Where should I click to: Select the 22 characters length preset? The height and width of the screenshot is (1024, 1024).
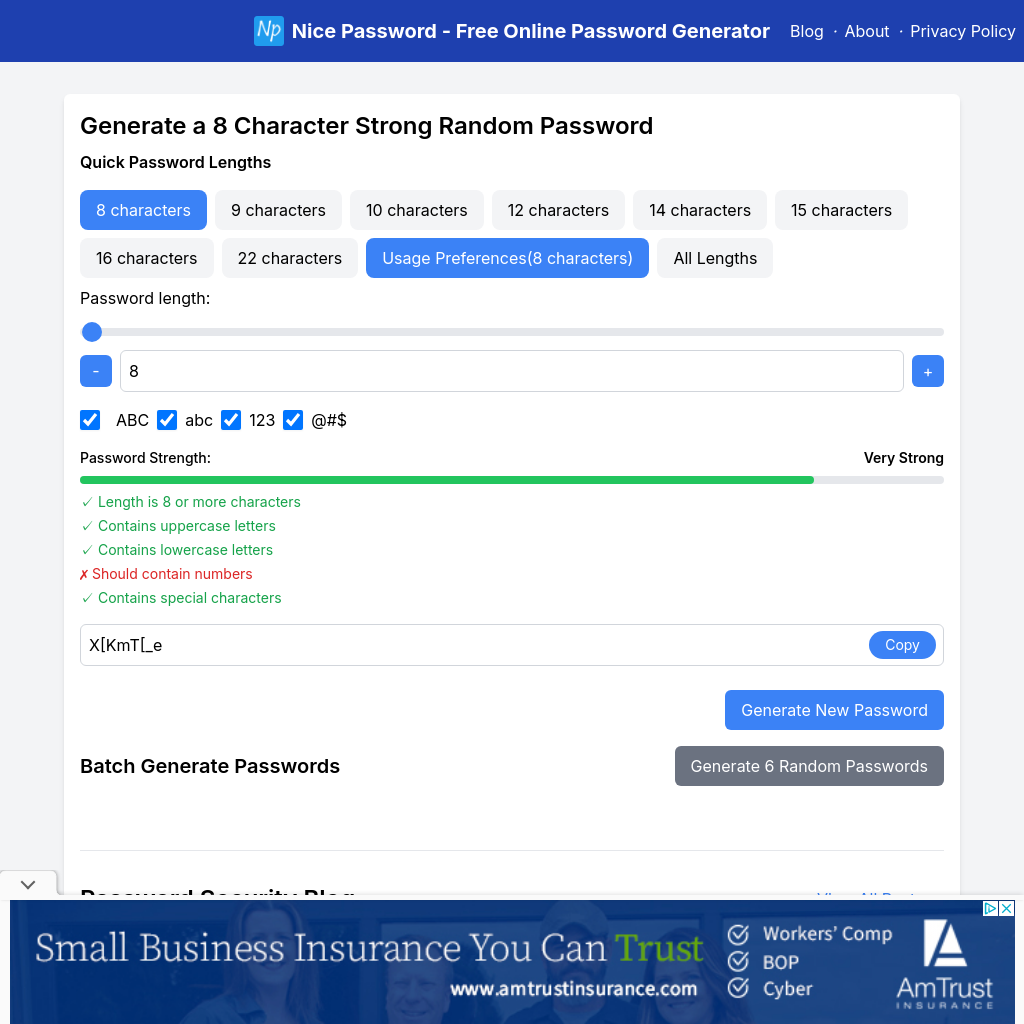click(289, 258)
